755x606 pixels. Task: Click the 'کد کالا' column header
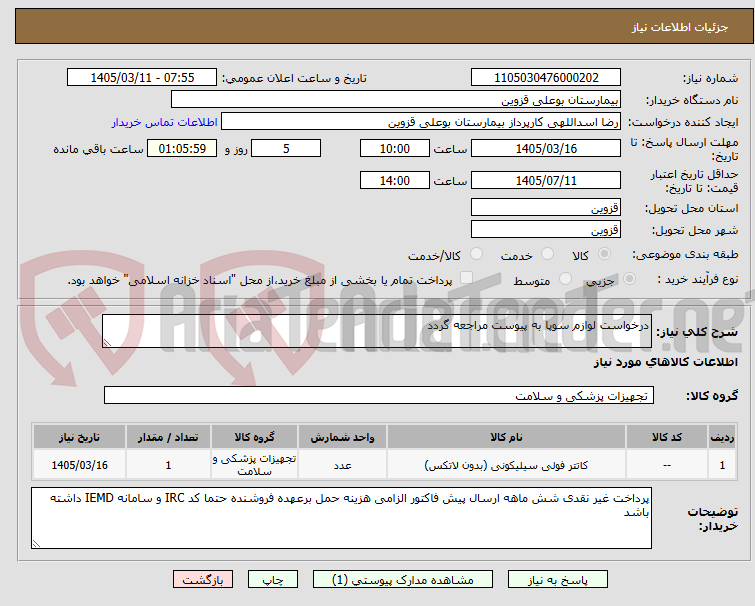[666, 437]
